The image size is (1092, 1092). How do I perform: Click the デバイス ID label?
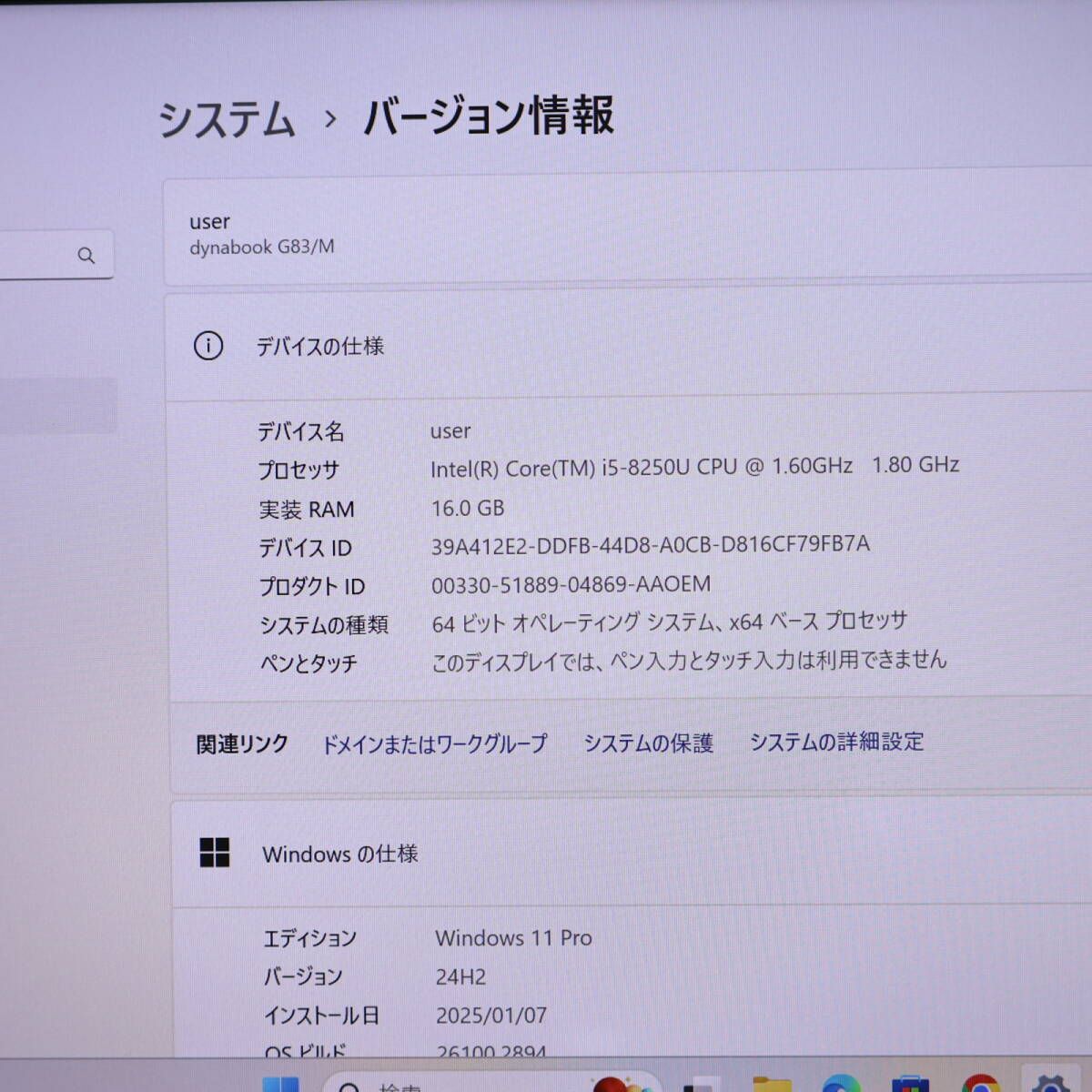(306, 548)
